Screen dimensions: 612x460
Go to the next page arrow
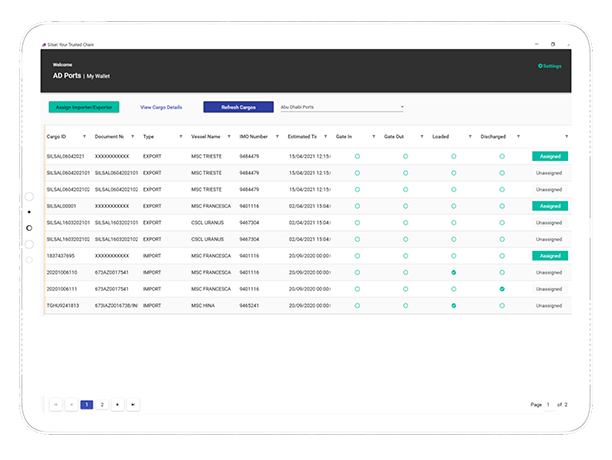118,404
